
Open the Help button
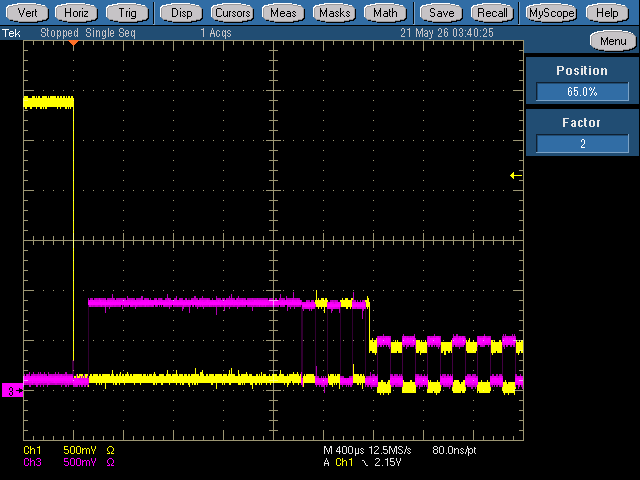(607, 13)
